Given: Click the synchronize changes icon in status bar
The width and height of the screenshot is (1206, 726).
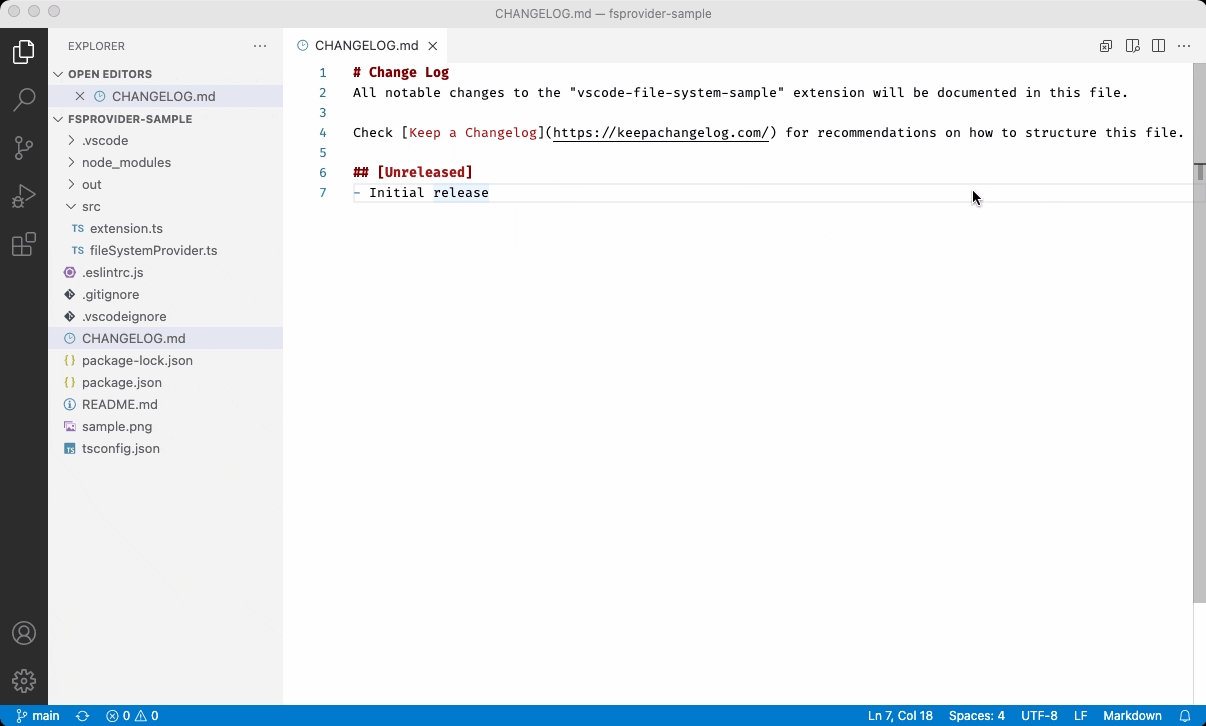Looking at the screenshot, I should (x=82, y=715).
